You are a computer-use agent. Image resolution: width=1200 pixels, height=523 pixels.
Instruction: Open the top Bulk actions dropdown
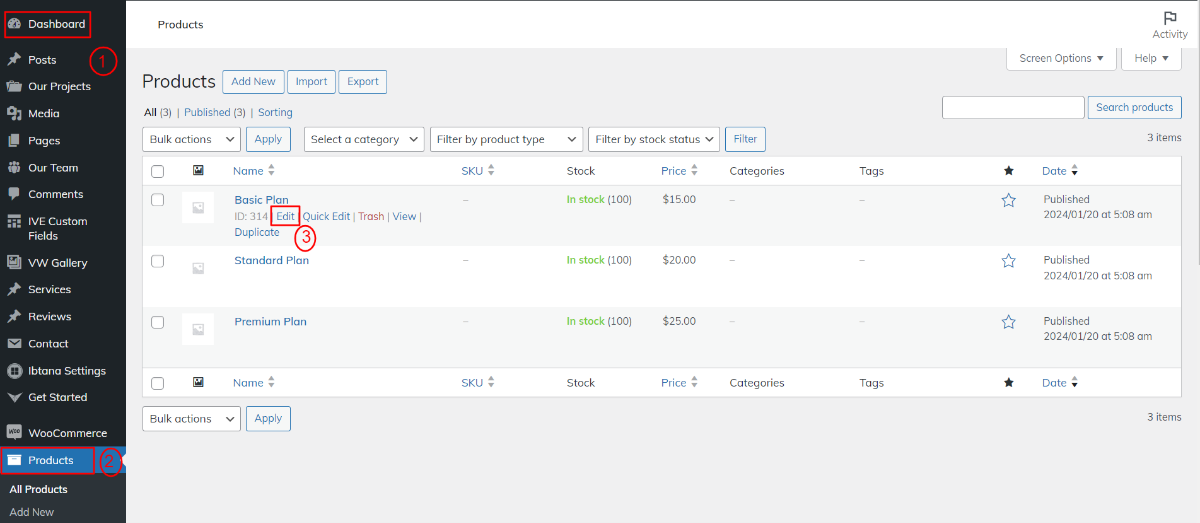coord(191,140)
